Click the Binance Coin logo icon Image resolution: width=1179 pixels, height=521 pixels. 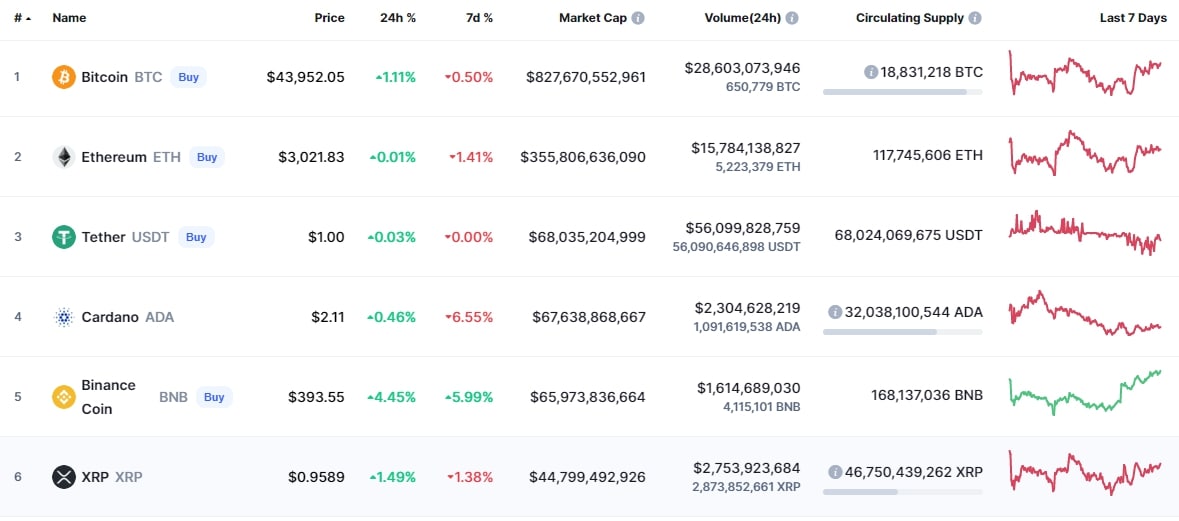(x=64, y=397)
